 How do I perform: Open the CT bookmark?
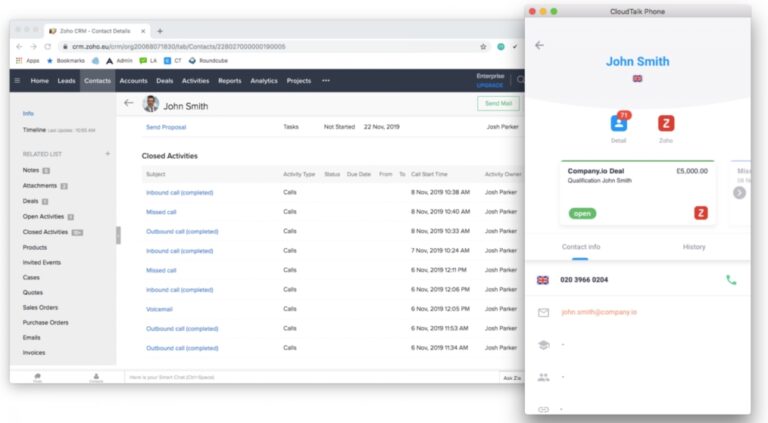pos(172,61)
